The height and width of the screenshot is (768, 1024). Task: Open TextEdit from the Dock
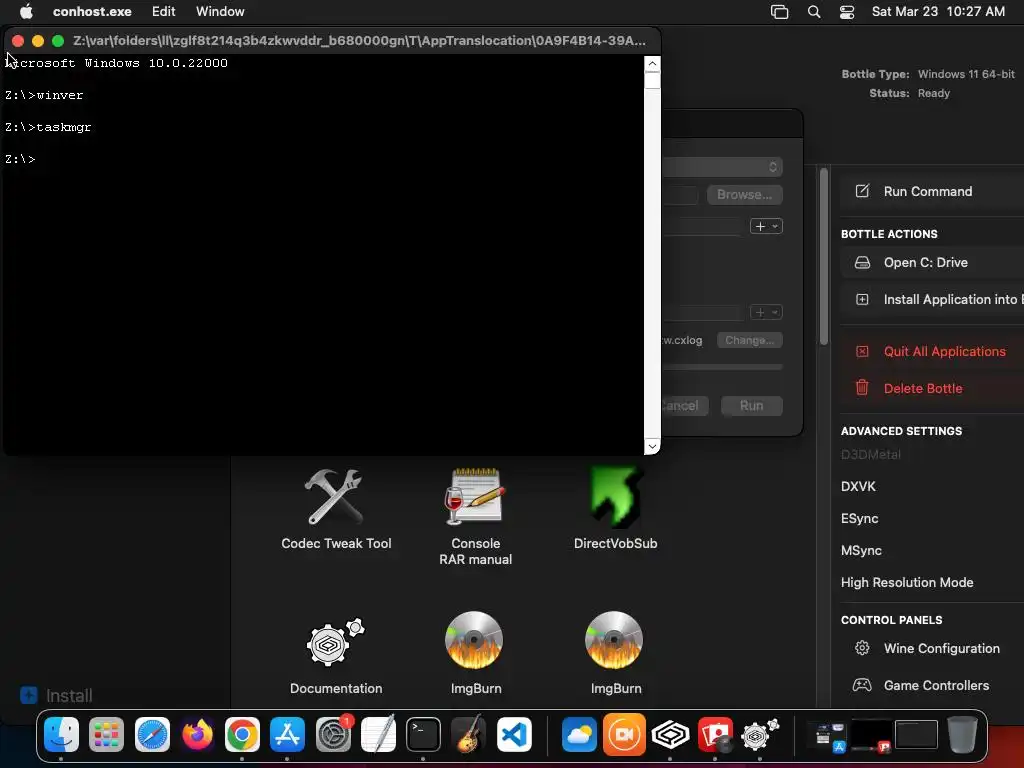378,734
